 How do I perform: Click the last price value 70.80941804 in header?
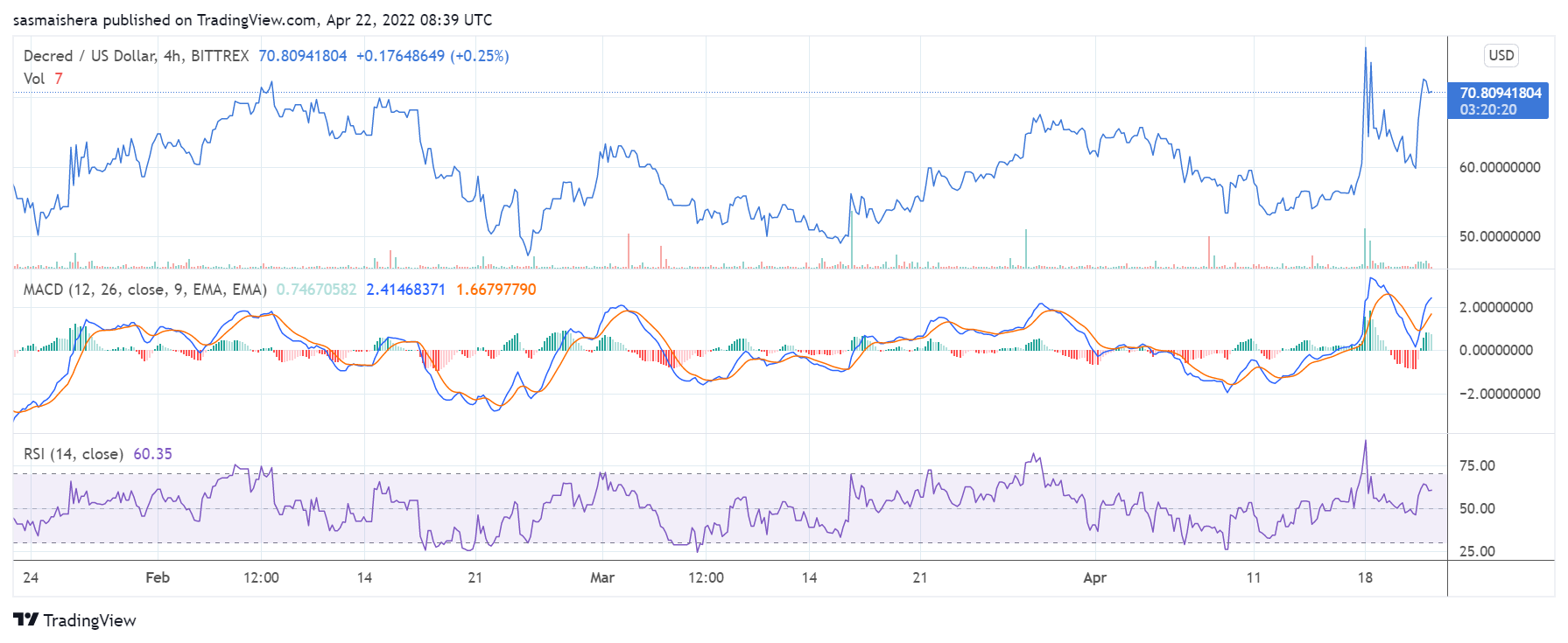pyautogui.click(x=303, y=56)
